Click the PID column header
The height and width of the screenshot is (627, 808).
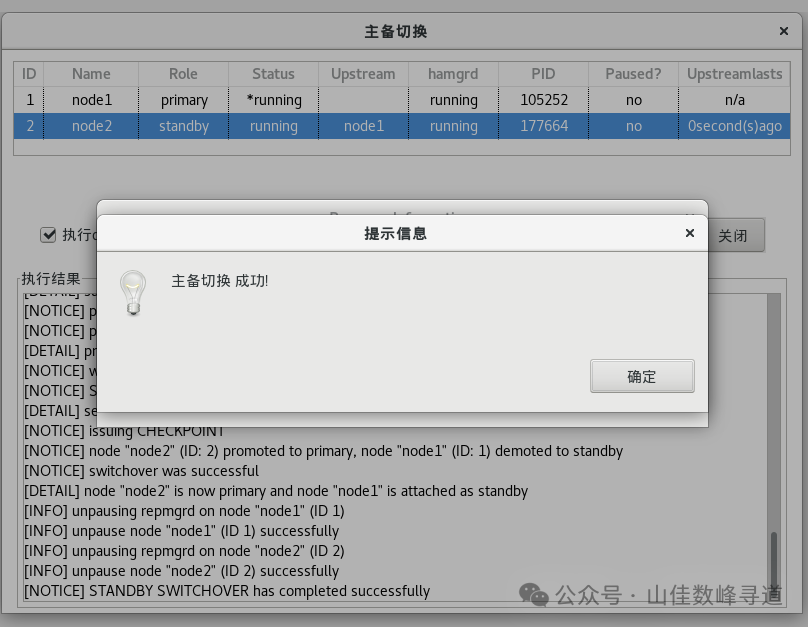pyautogui.click(x=543, y=74)
